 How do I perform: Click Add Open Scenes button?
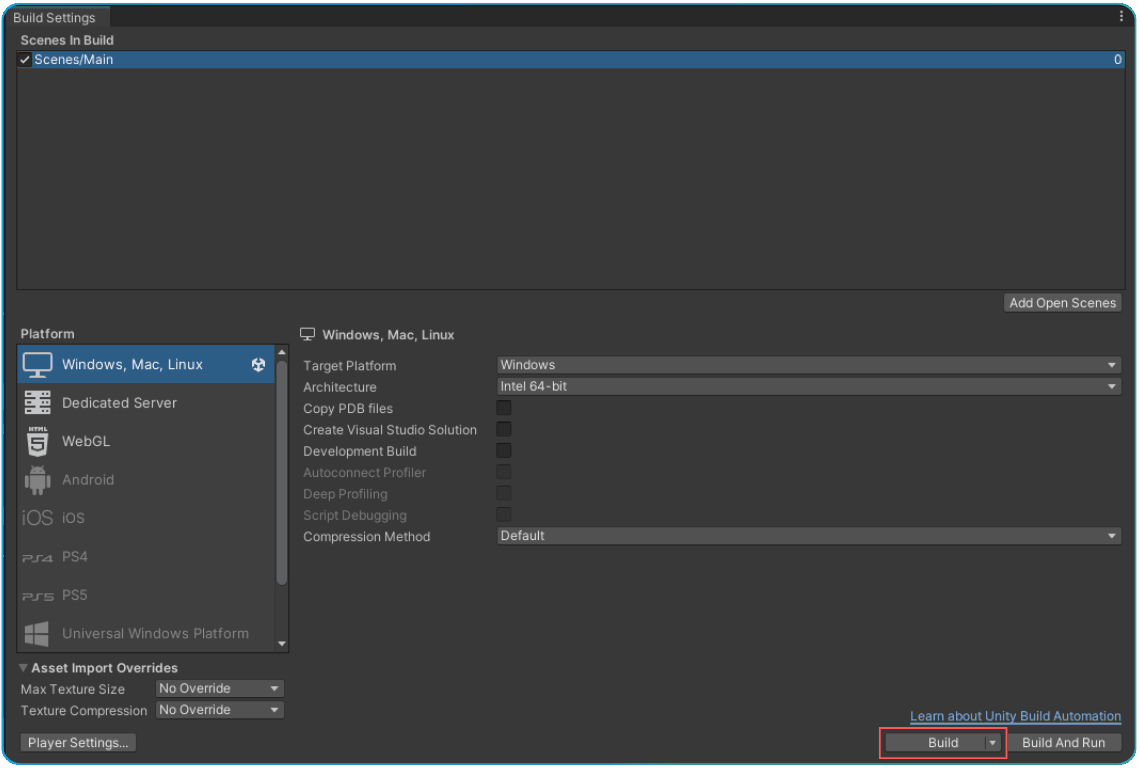(1062, 303)
